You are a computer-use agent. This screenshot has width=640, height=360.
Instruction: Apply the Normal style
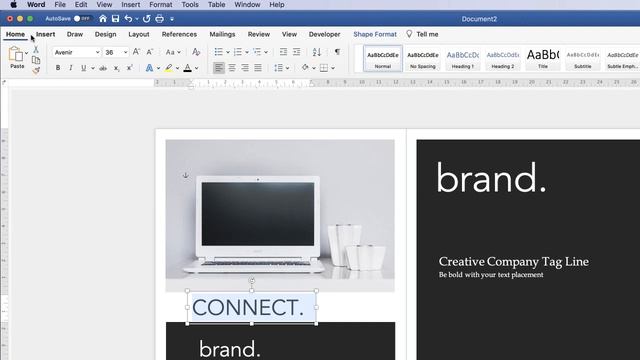[x=383, y=59]
